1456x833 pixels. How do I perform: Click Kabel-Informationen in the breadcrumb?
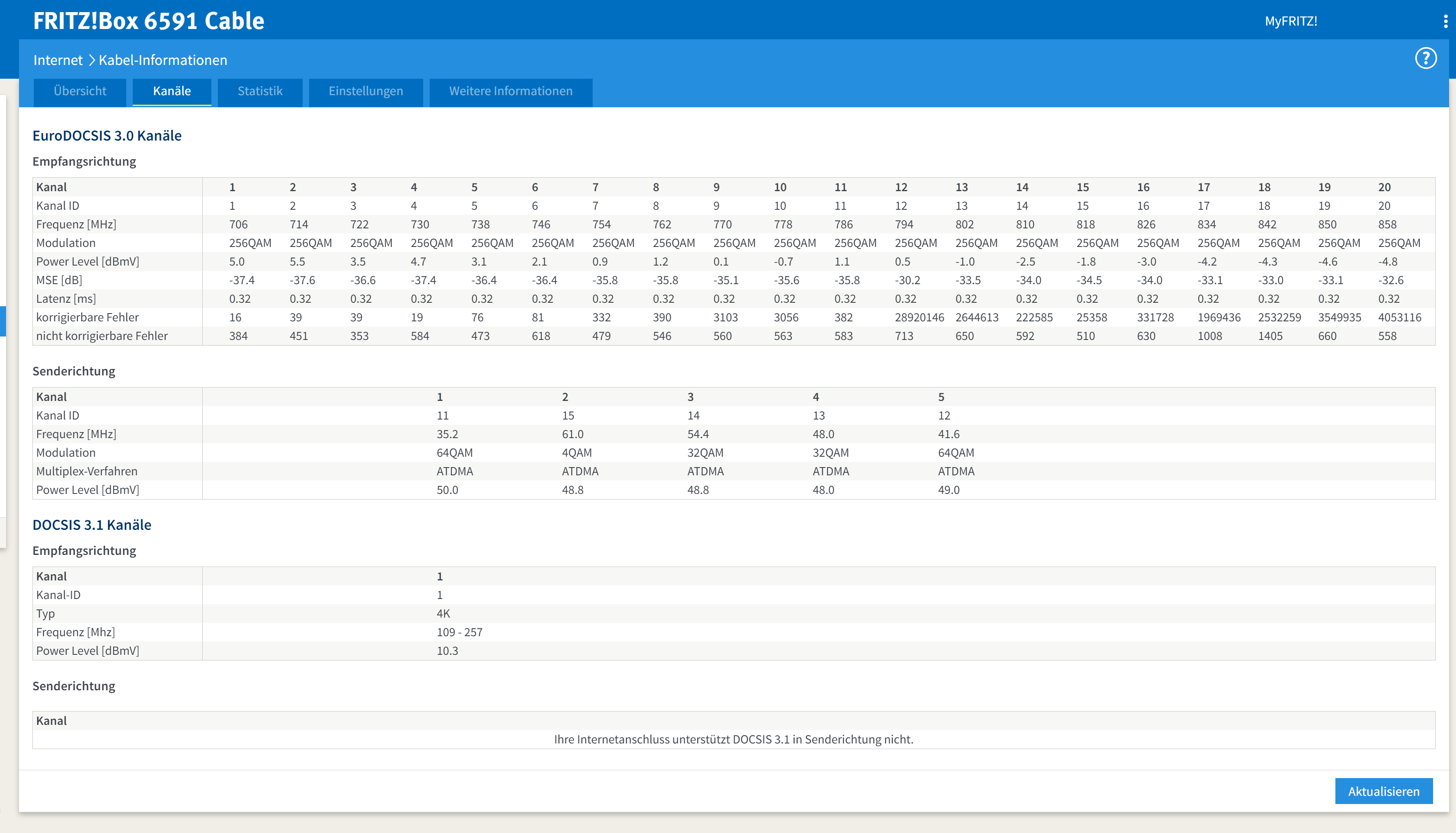click(x=163, y=60)
